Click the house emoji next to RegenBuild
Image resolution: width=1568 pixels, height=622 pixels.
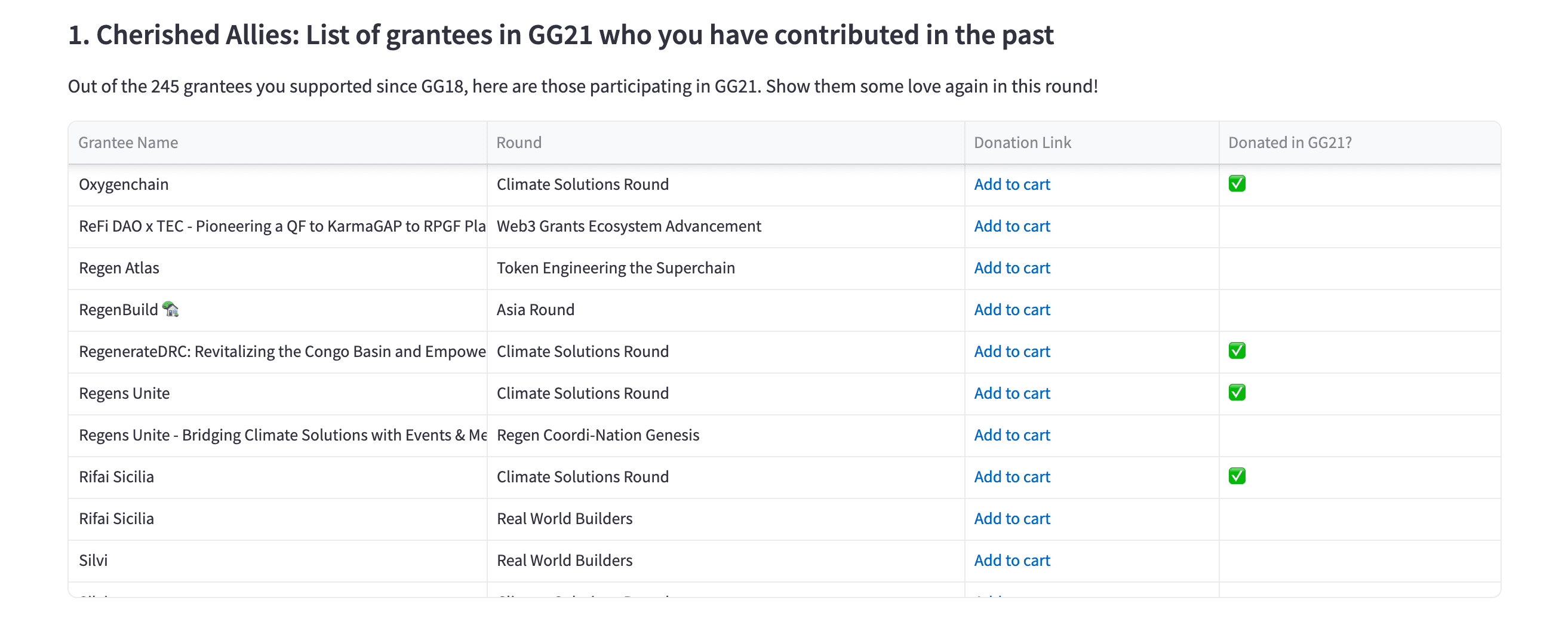point(170,310)
